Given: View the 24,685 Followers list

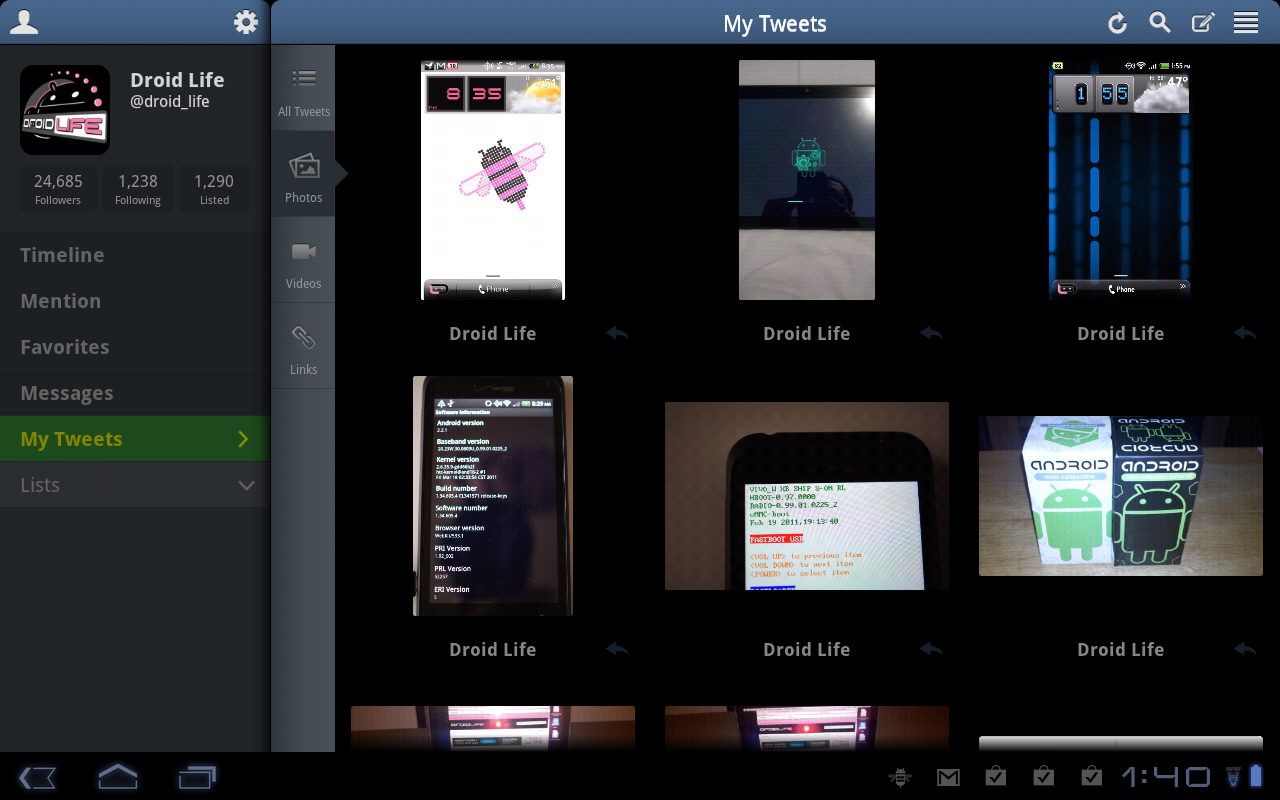Looking at the screenshot, I should click(x=58, y=189).
